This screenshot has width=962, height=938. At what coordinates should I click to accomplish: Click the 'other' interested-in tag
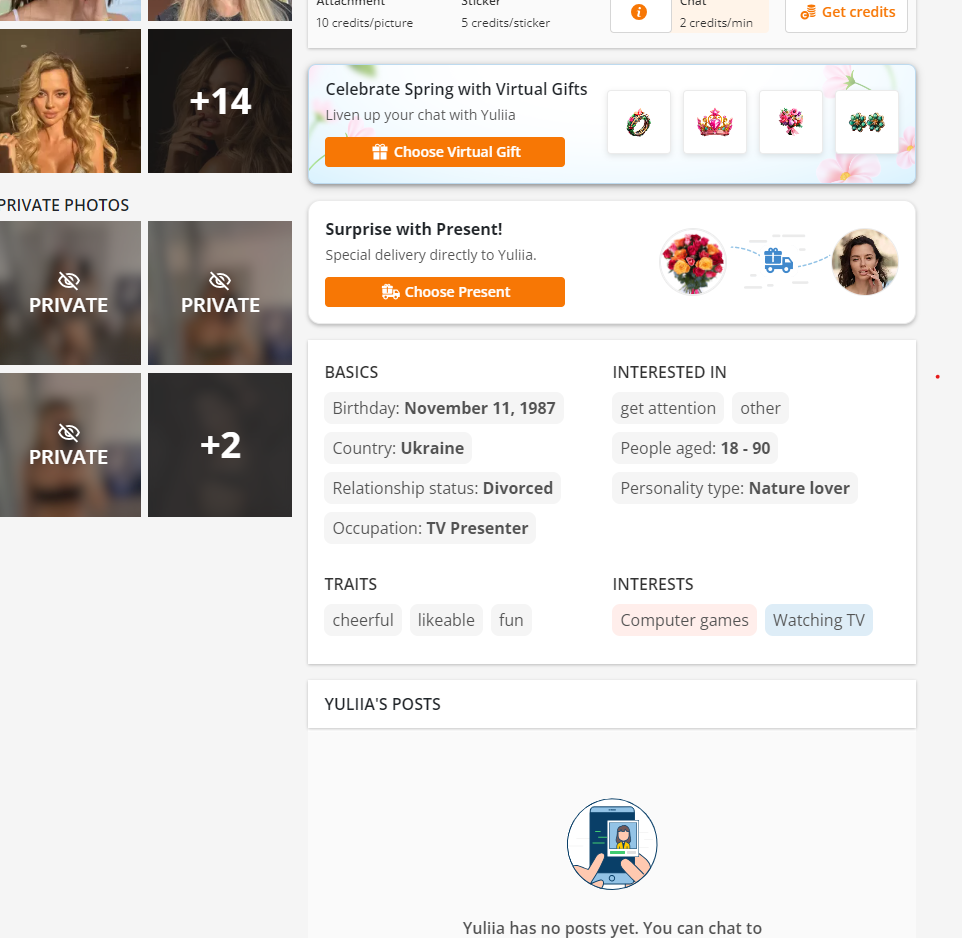point(760,409)
